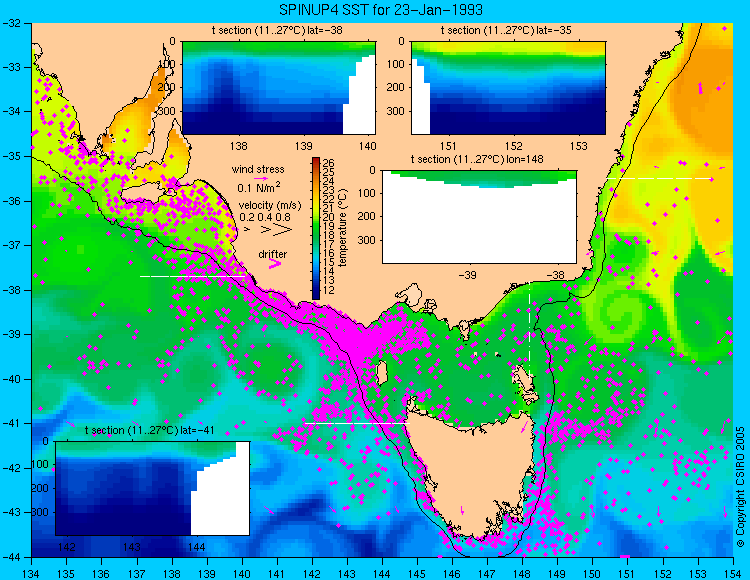750x580 pixels.
Task: Click the '141' longitude axis label
Action: pyautogui.click(x=276, y=574)
